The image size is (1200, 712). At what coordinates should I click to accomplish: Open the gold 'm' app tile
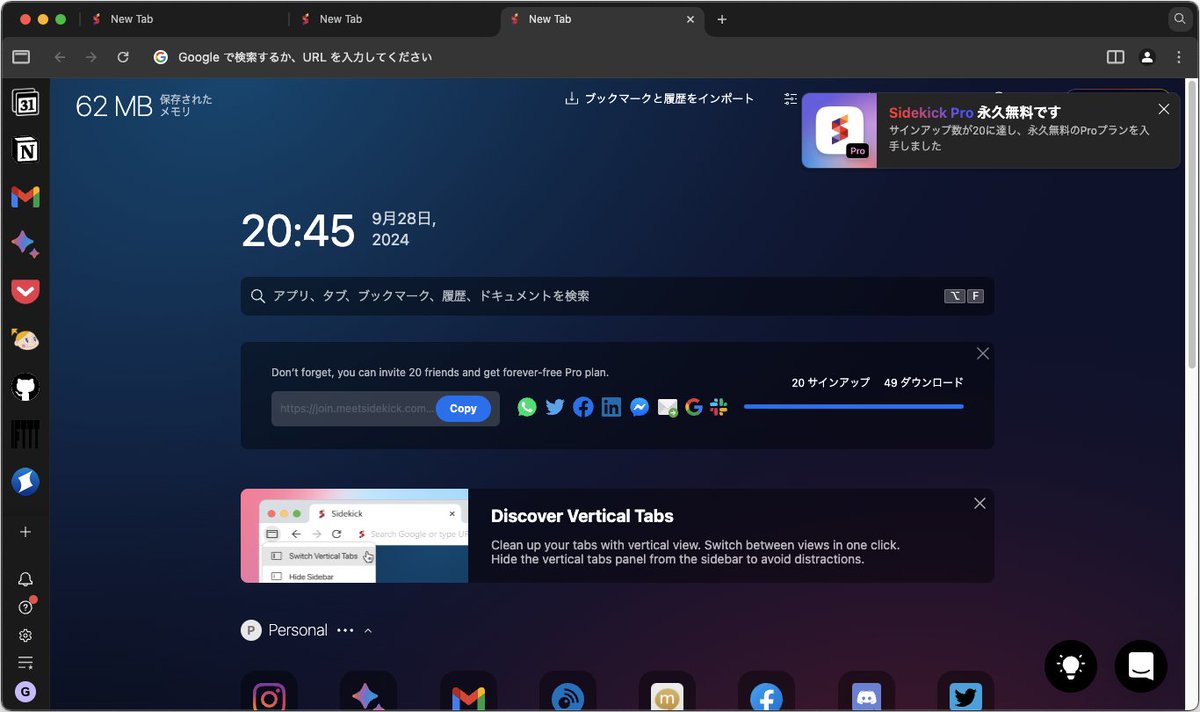click(x=667, y=691)
